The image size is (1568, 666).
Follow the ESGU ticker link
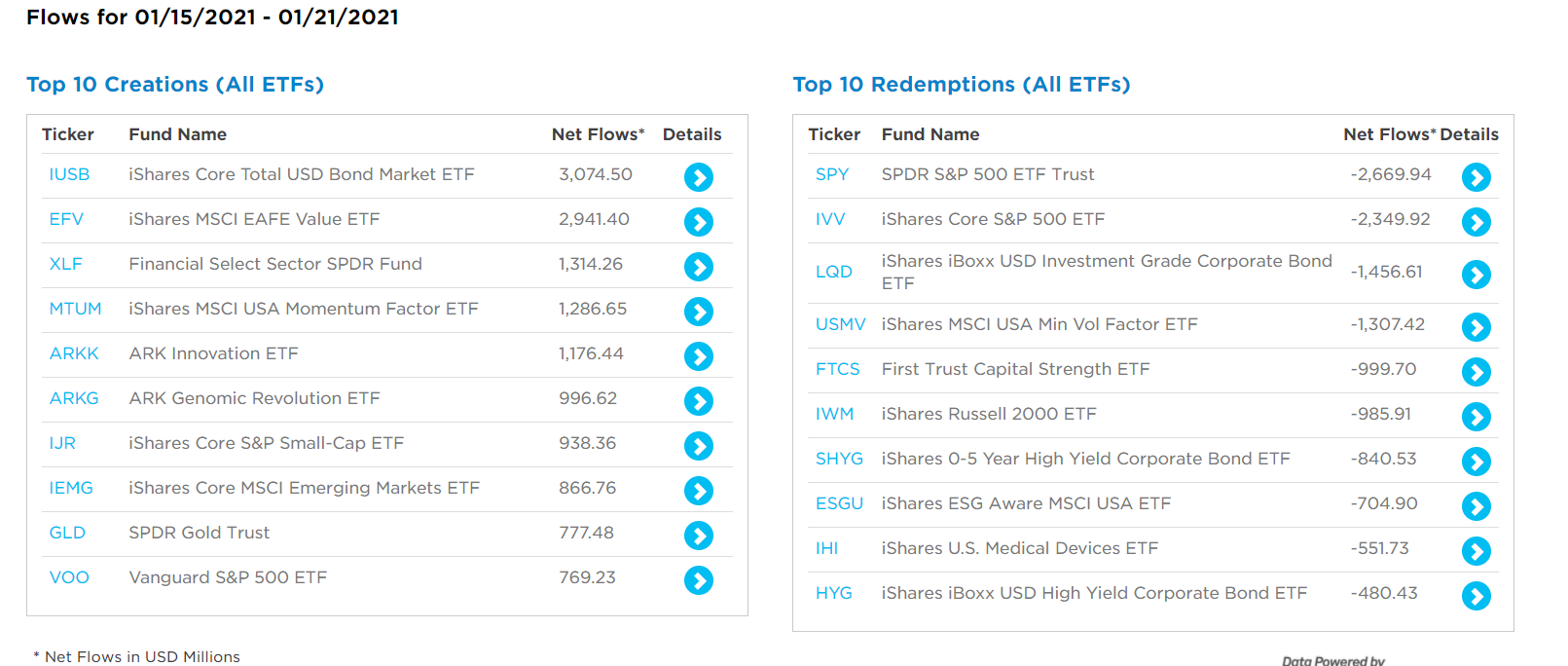click(839, 503)
